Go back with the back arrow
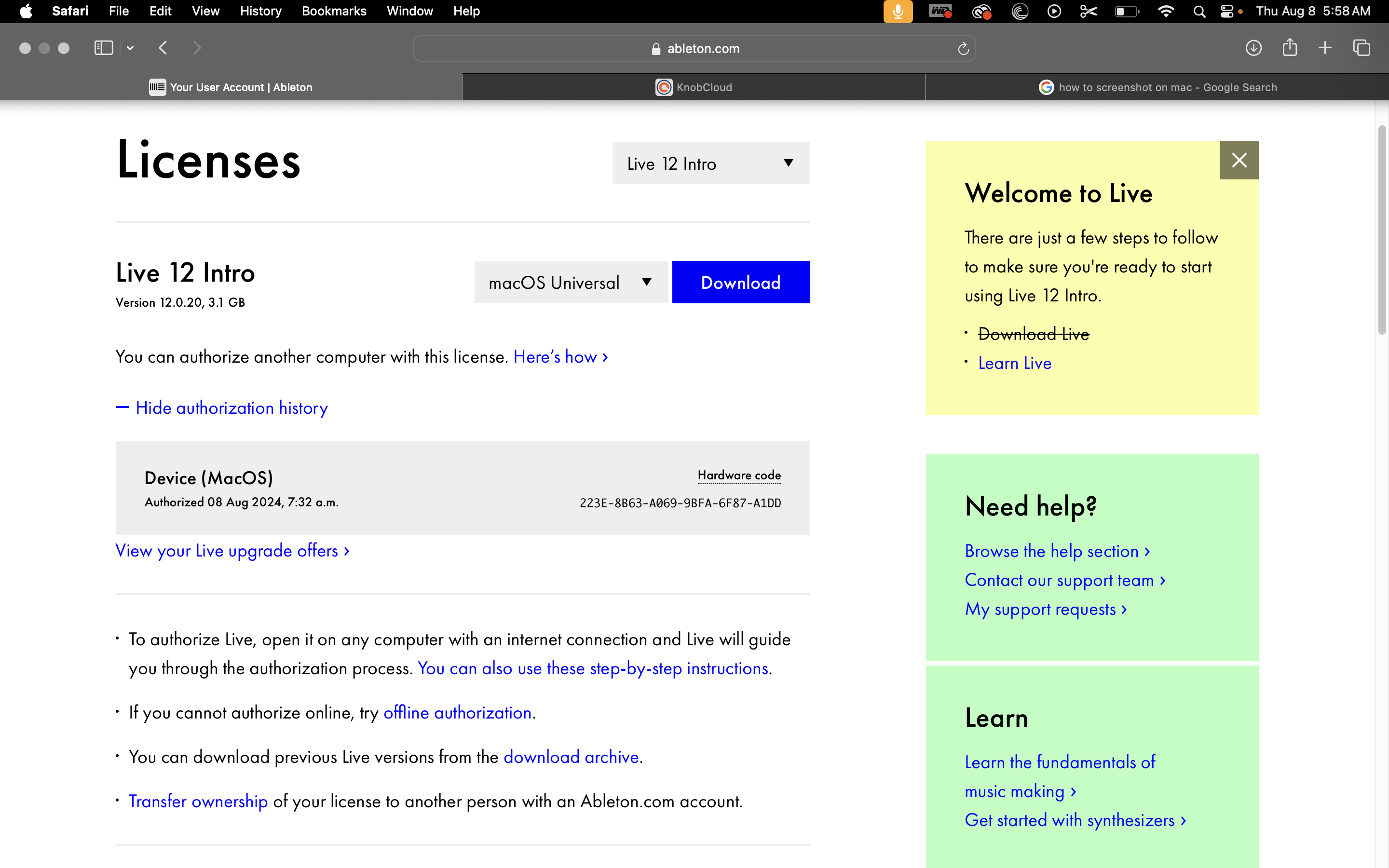Screen dimensions: 1389x868 (163, 48)
